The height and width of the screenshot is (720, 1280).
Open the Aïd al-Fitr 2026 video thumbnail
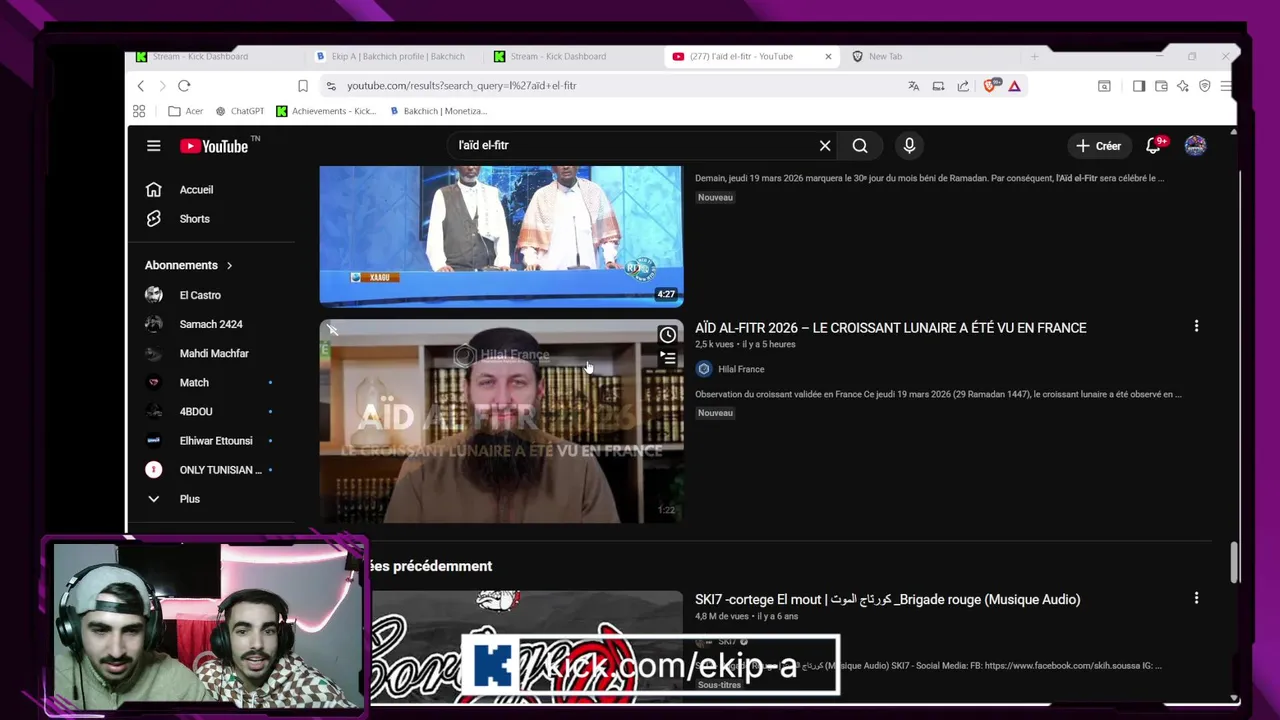click(501, 421)
